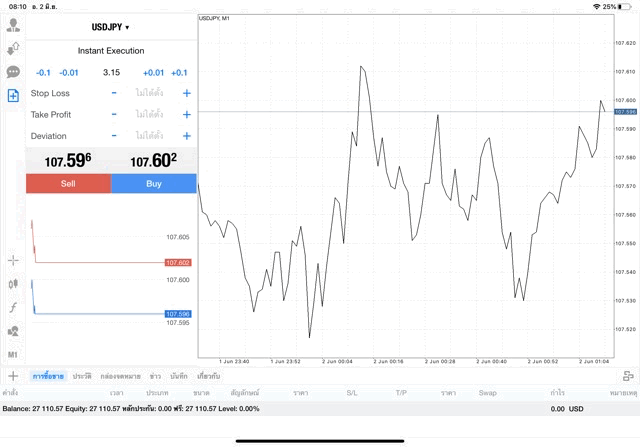Click the chart layout icon at bottom right
The height and width of the screenshot is (447, 640).
click(x=627, y=376)
